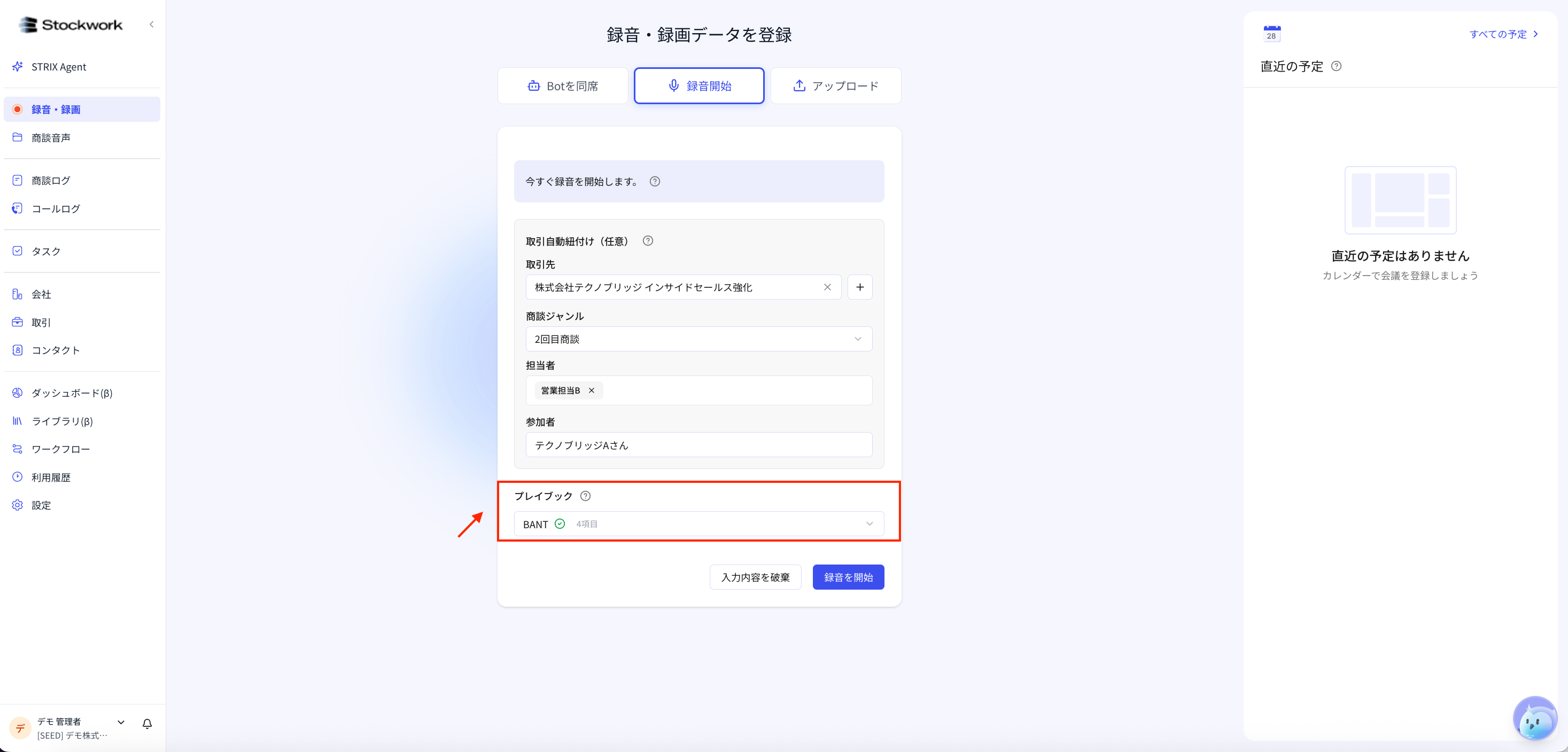This screenshot has height=752, width=1568.
Task: Click help icon beside 取引自動紐付け
Action: (x=648, y=241)
